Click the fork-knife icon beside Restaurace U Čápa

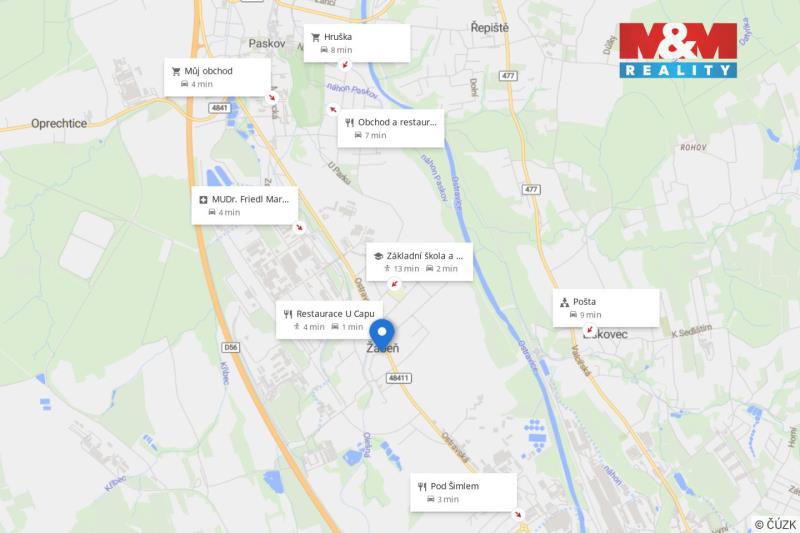coord(288,314)
